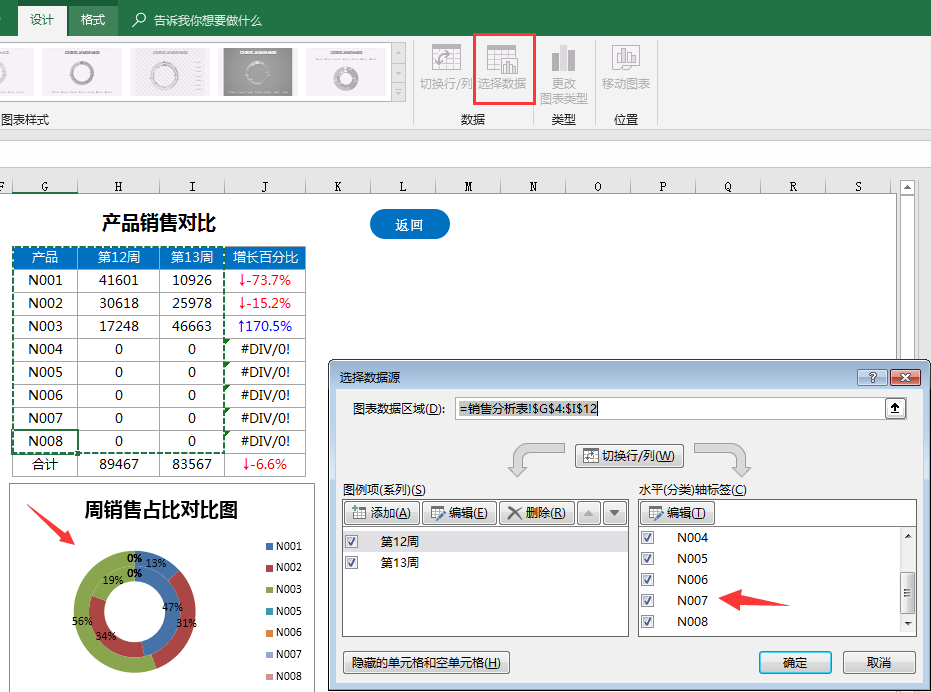This screenshot has width=931, height=692.
Task: Uncheck the N006 category checkbox
Action: coord(648,579)
